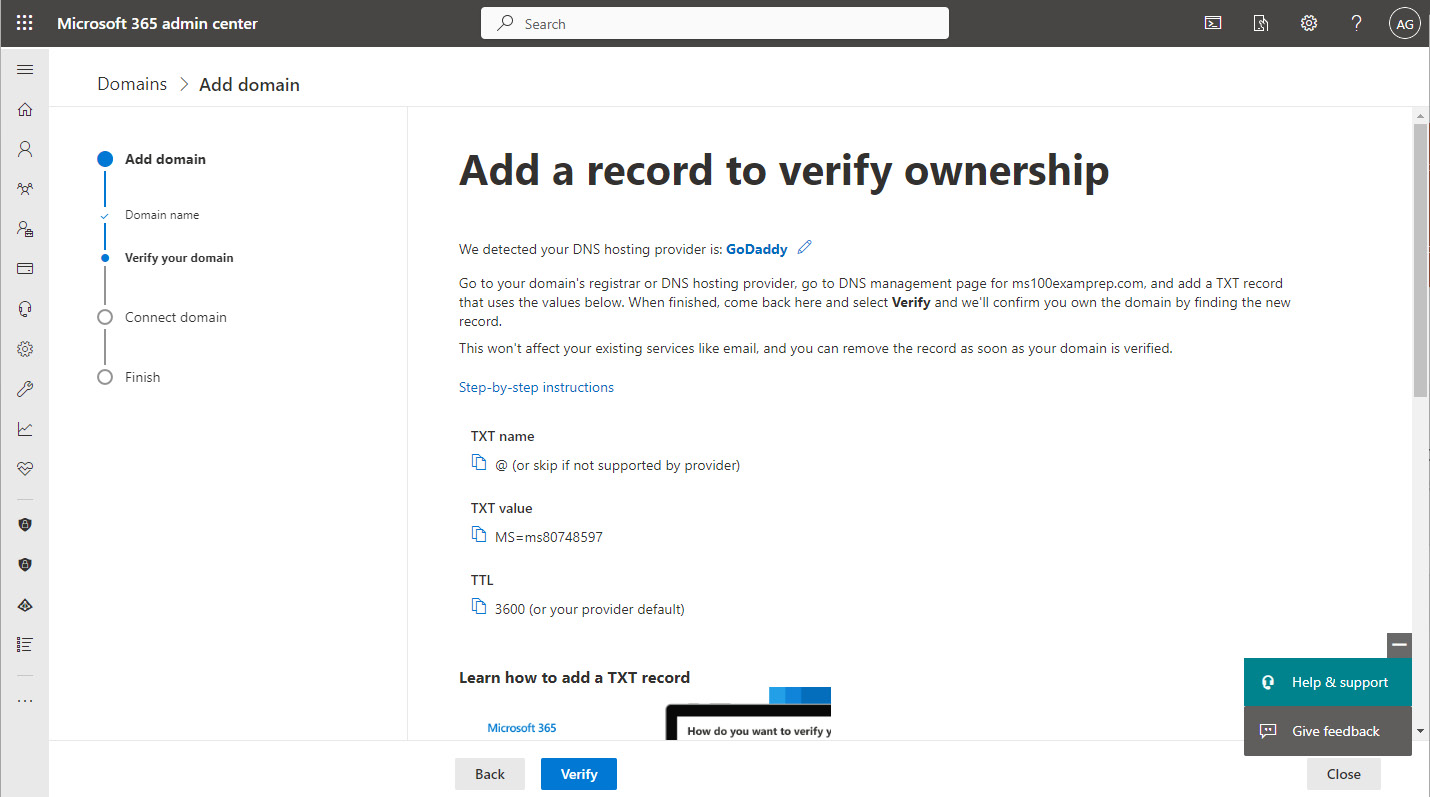
Task: Go to Home in the sidebar
Action: (x=25, y=110)
